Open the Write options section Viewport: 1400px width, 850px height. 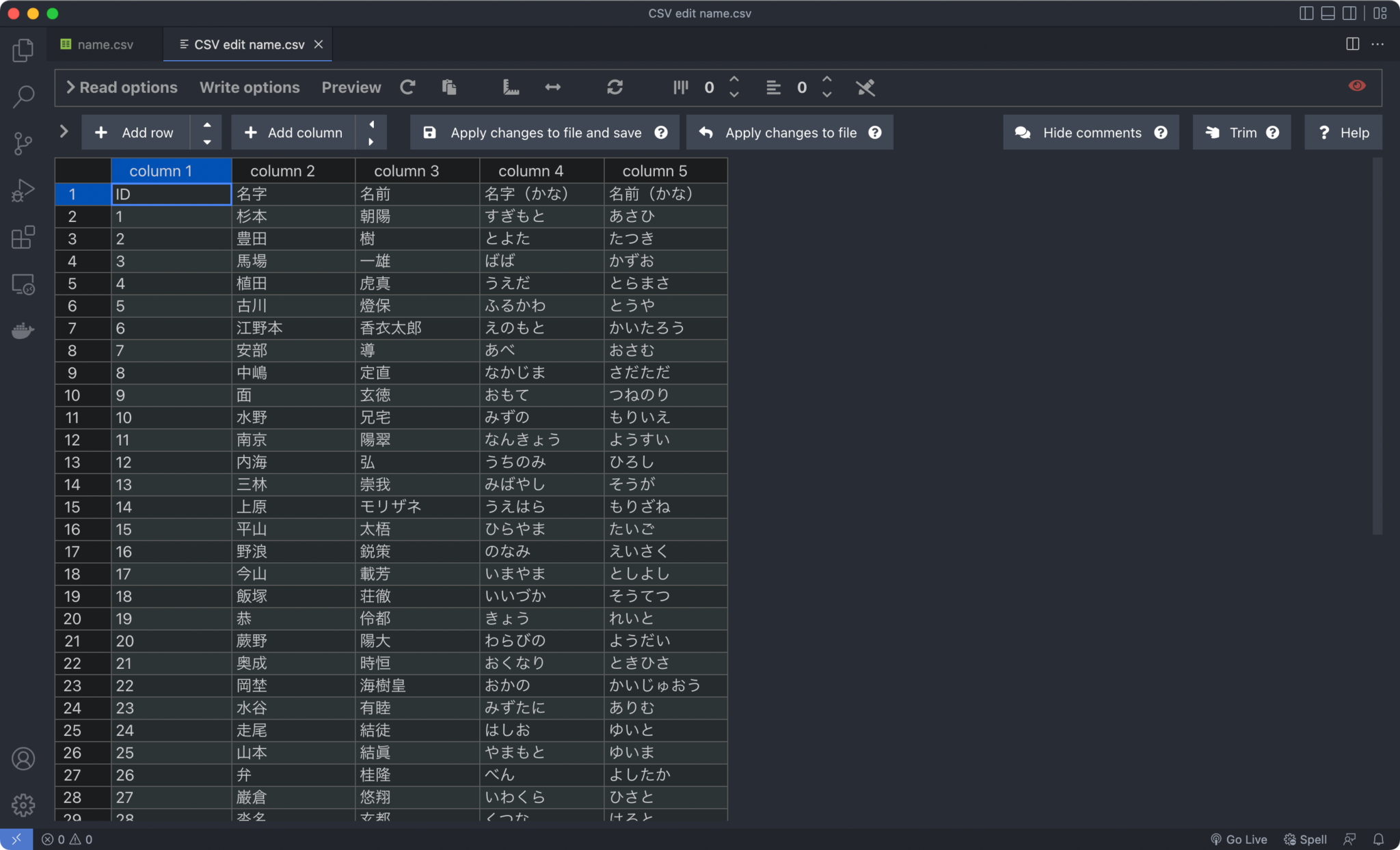click(x=249, y=87)
